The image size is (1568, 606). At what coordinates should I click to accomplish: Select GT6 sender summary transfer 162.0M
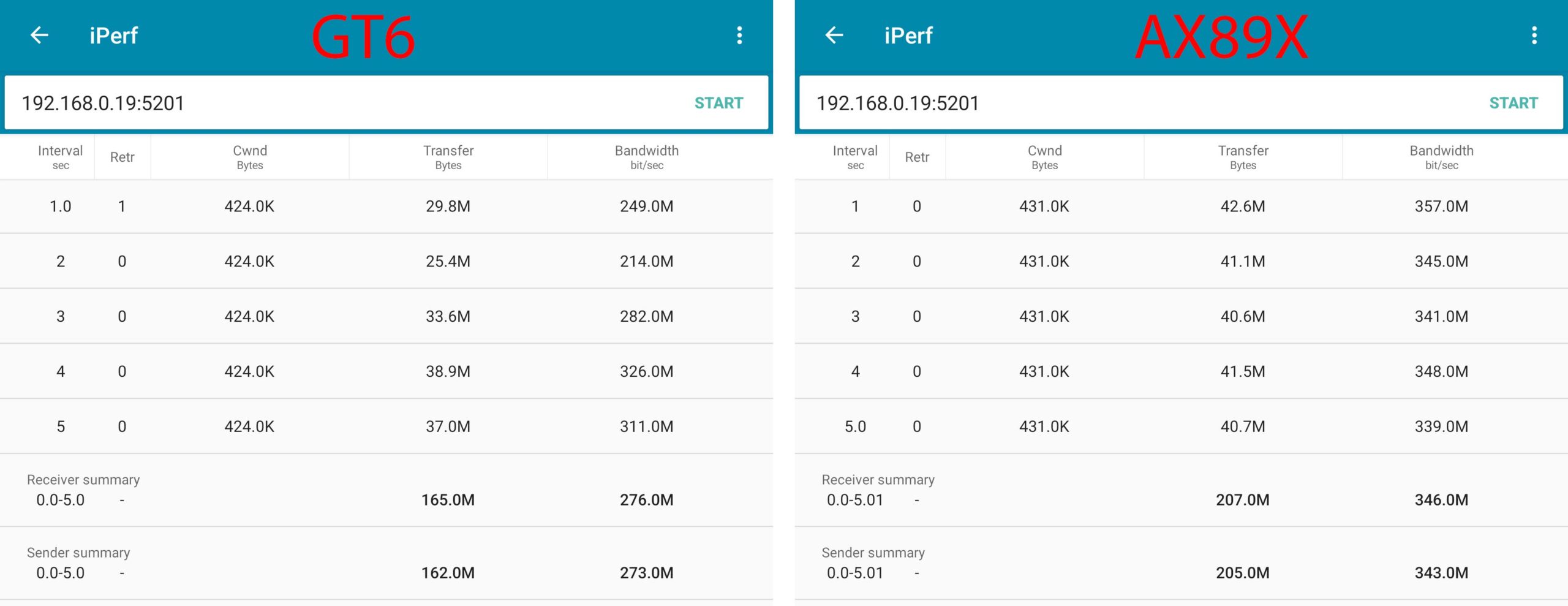[448, 573]
